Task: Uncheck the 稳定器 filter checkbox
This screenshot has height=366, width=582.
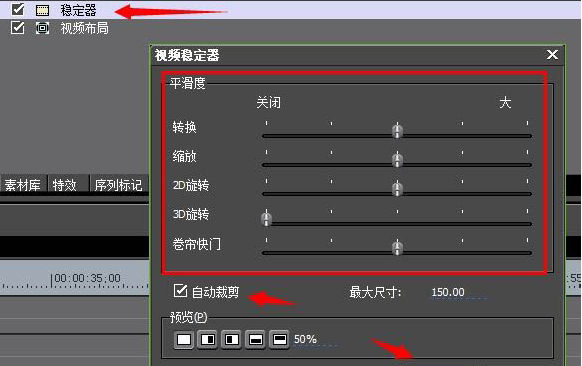Action: coord(17,10)
